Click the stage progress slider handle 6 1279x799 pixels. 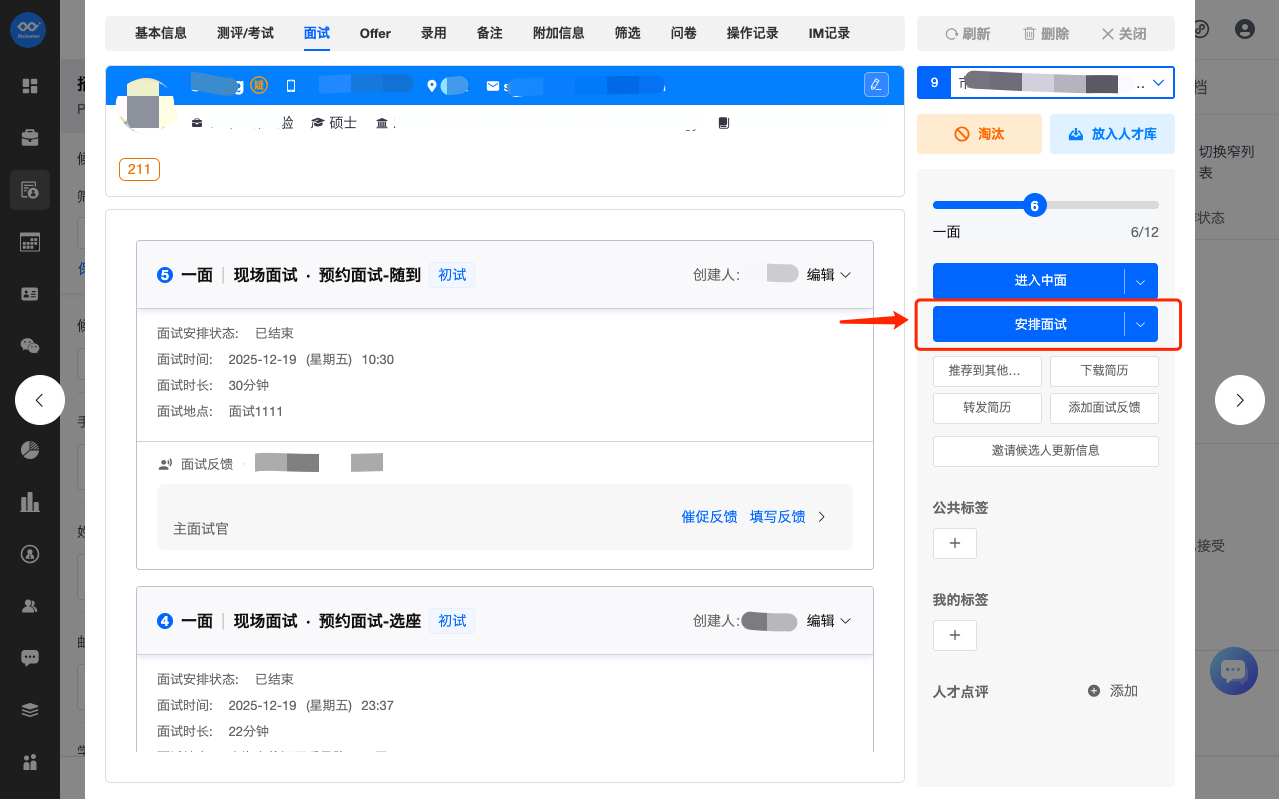tap(1034, 206)
